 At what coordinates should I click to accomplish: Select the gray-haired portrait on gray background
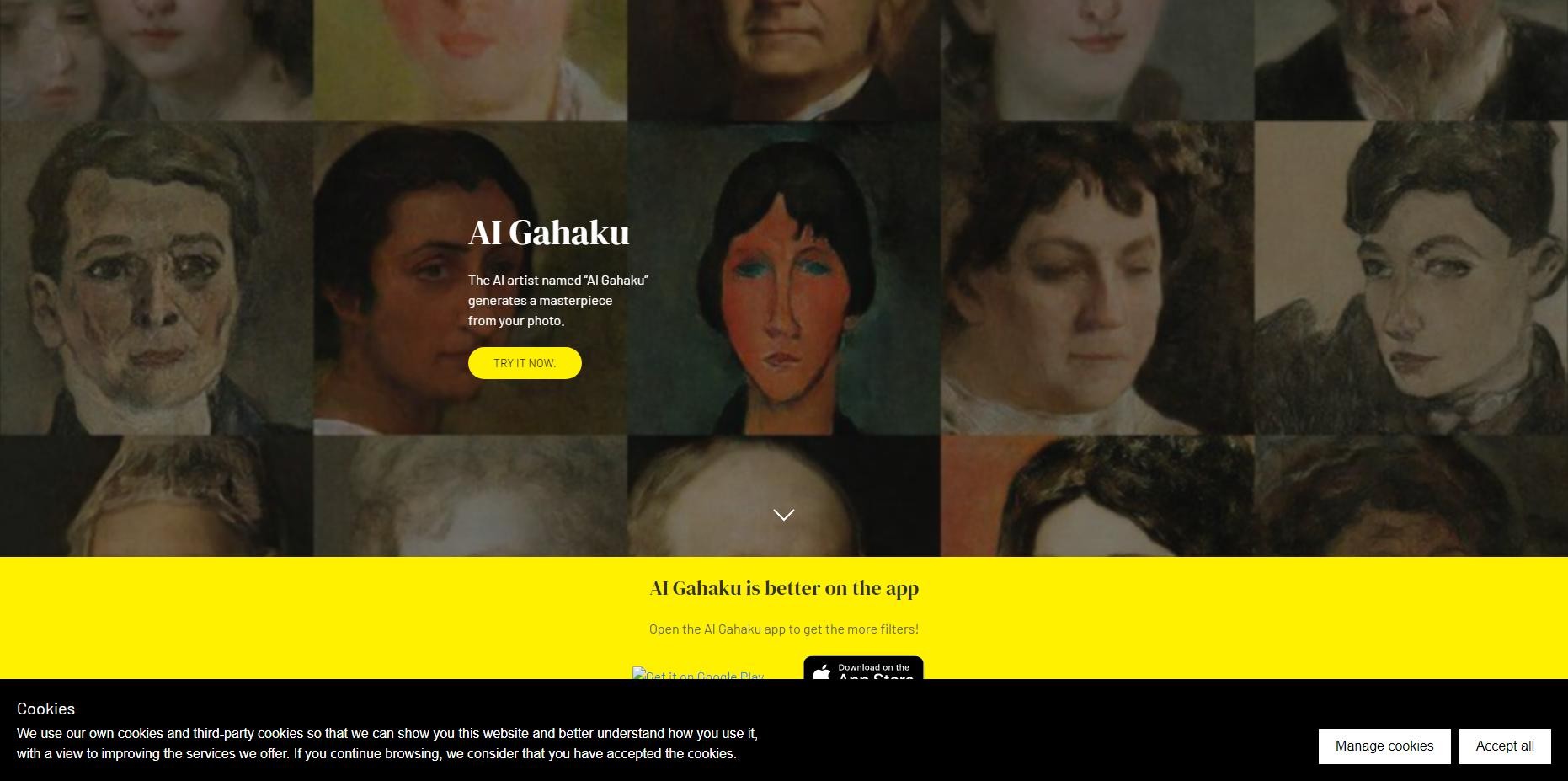[x=471, y=495]
